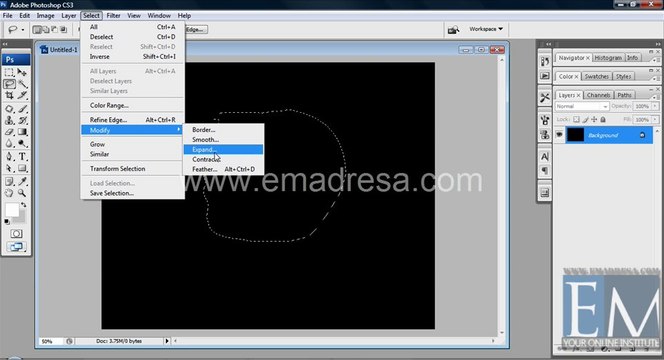Choose Transform Selection from Select menu
Screen dimensions: 664x360
(133, 169)
